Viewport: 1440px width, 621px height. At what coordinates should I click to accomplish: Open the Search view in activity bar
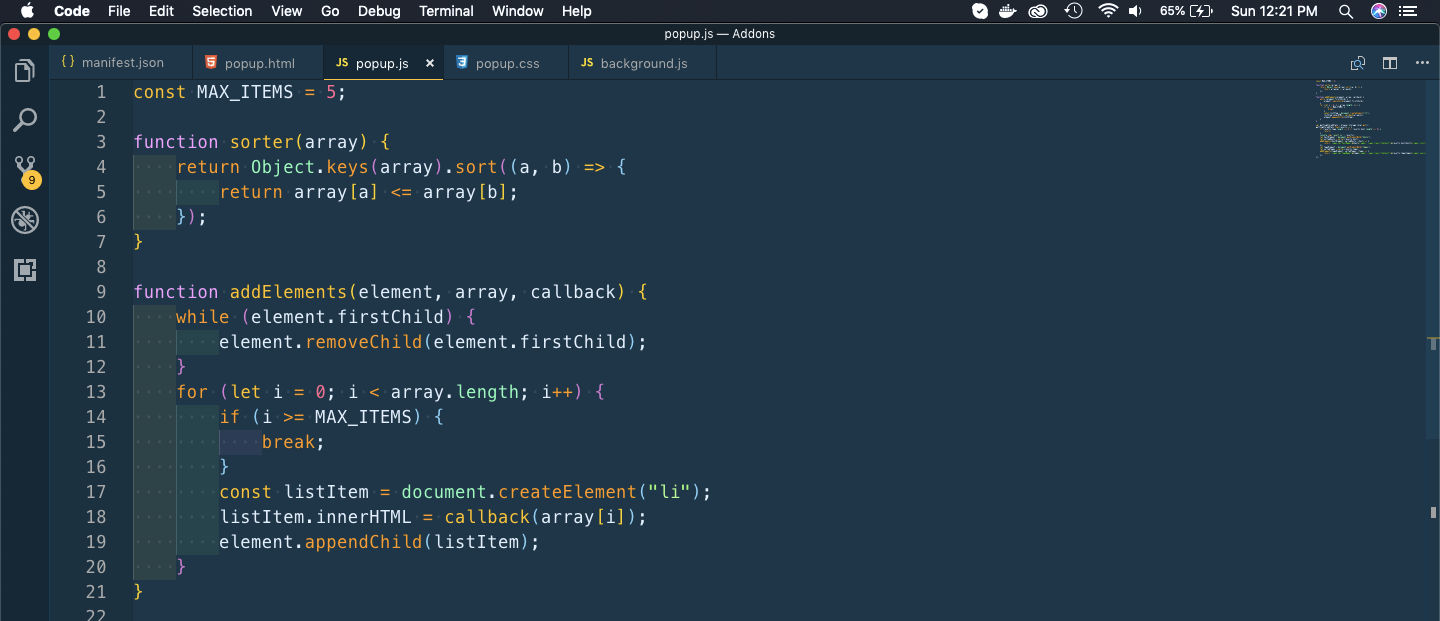coord(25,121)
